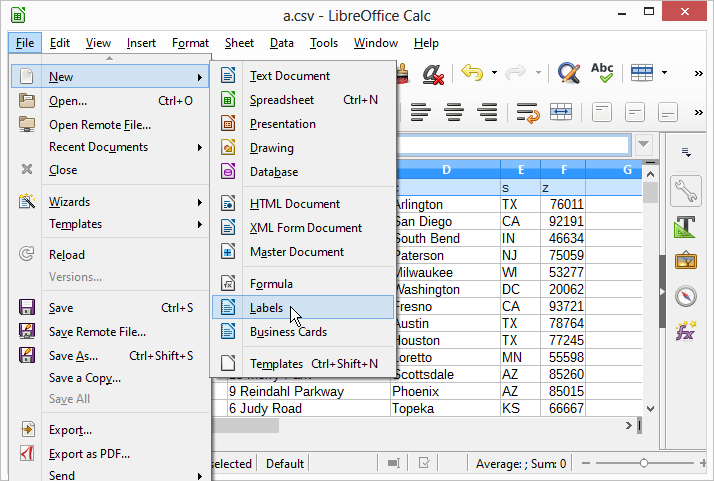Click cell with zip 92191

pos(563,221)
